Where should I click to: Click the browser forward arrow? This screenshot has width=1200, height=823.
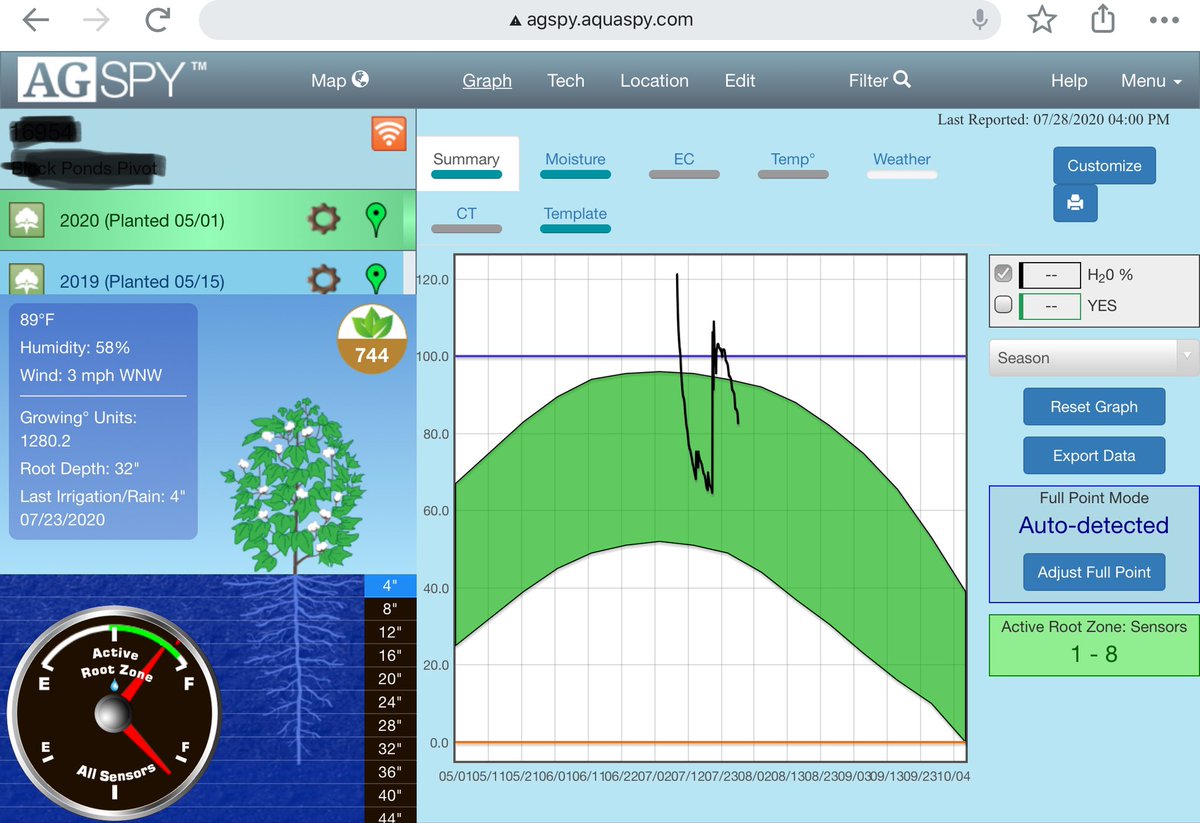96,20
